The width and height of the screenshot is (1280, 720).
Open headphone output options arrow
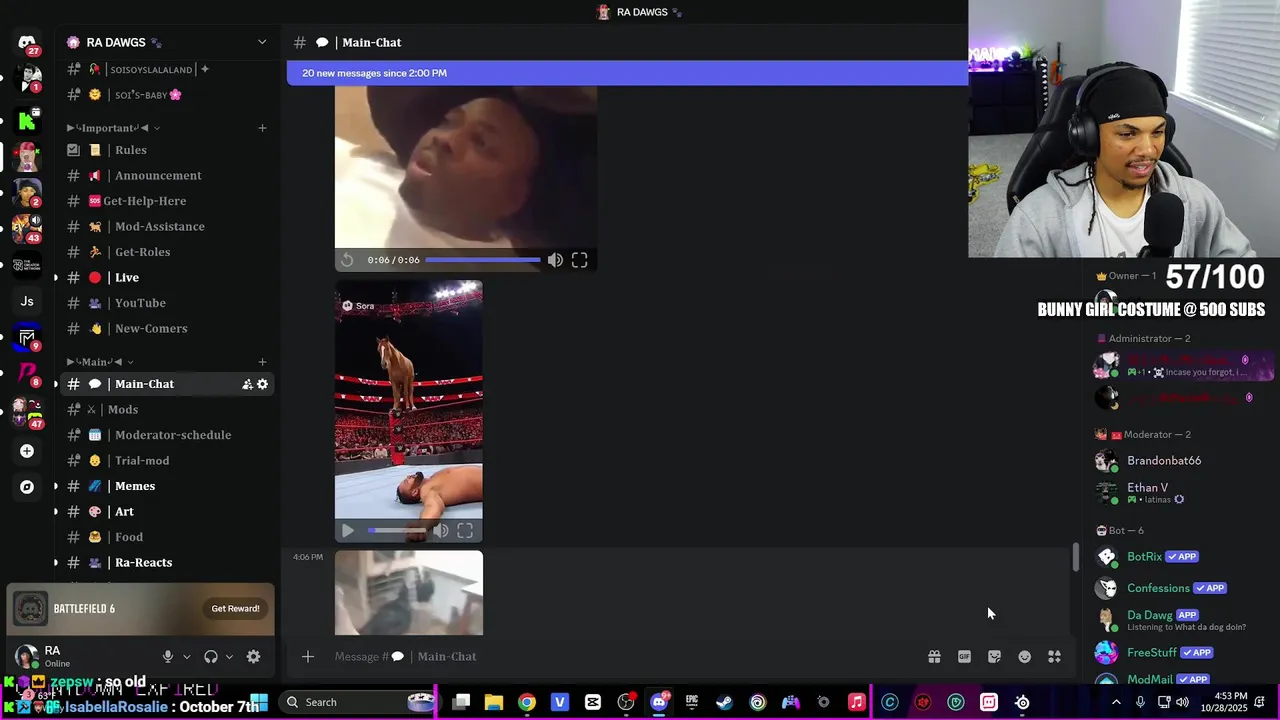229,657
